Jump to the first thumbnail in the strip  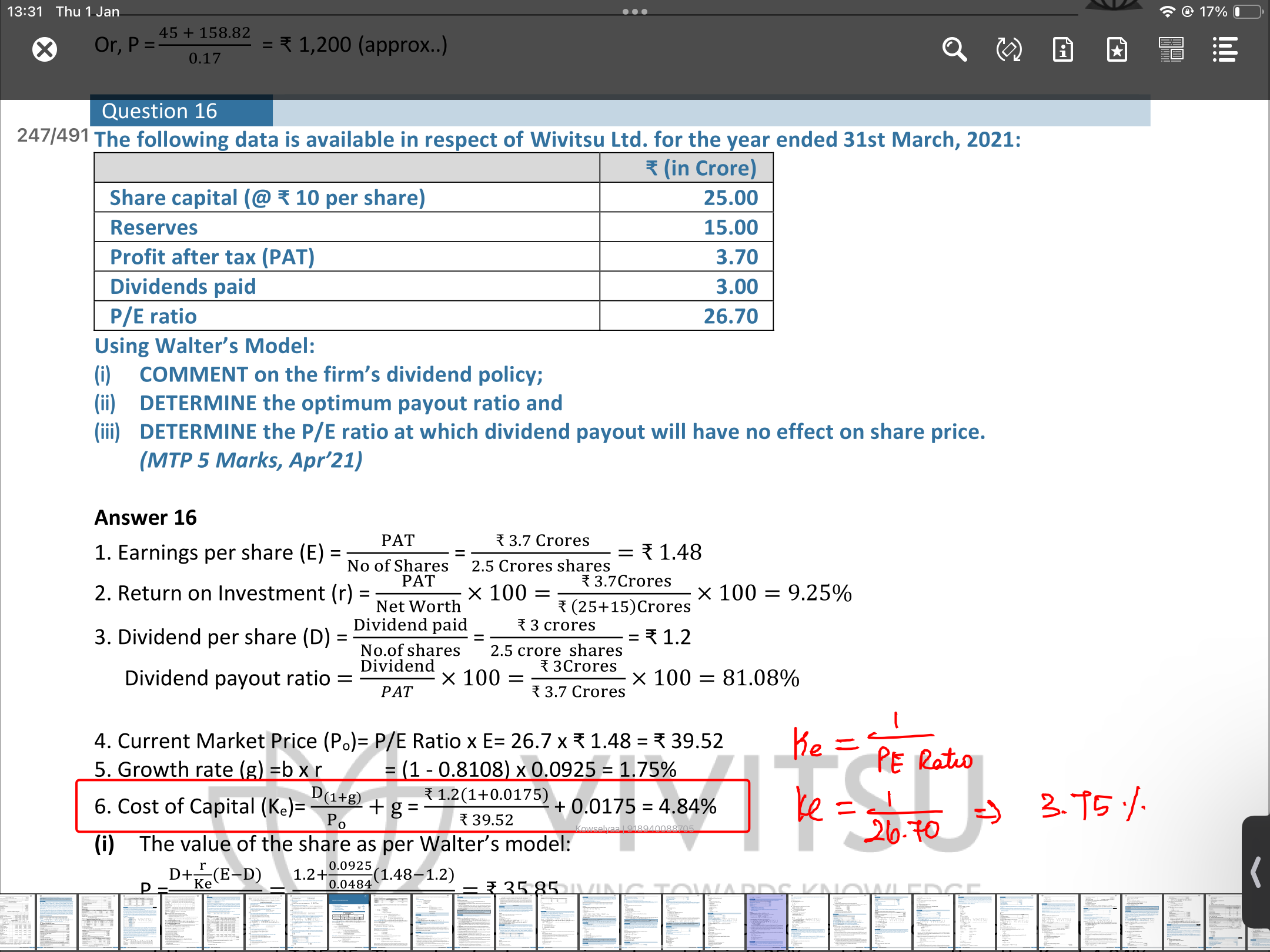[16, 921]
